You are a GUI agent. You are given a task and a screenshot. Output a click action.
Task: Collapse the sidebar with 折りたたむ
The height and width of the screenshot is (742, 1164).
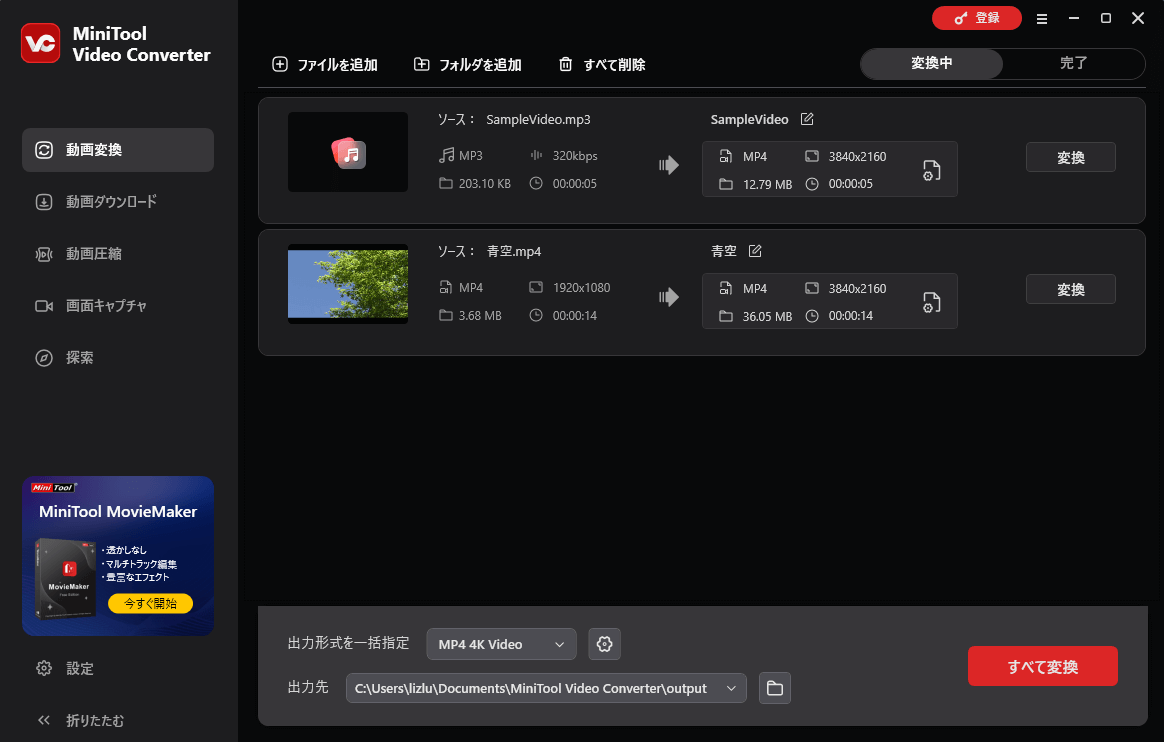click(80, 720)
